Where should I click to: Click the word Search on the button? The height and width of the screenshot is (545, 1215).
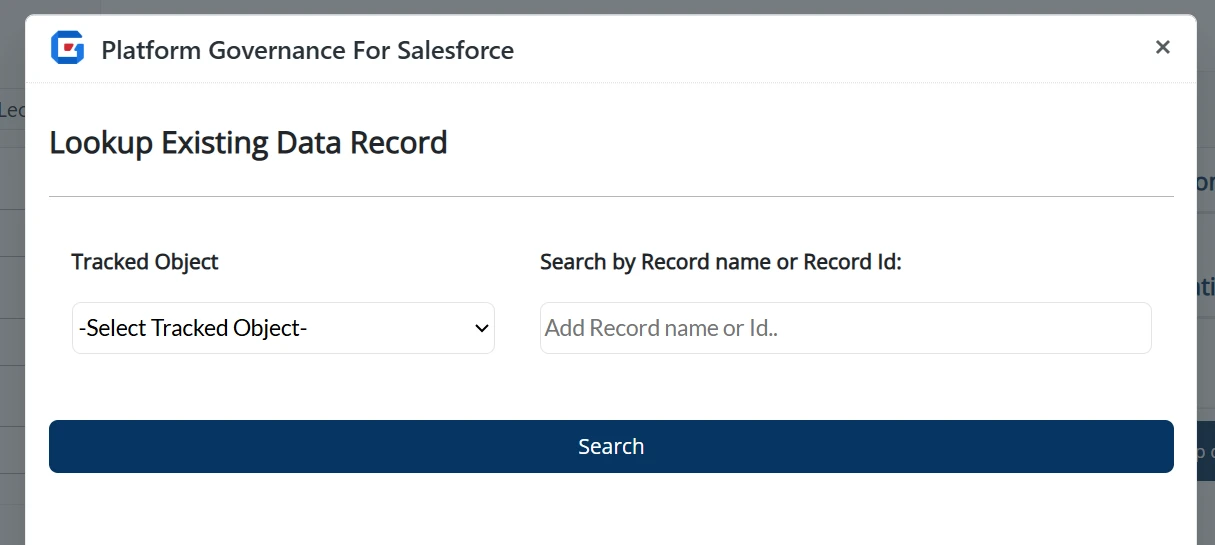[x=611, y=447]
